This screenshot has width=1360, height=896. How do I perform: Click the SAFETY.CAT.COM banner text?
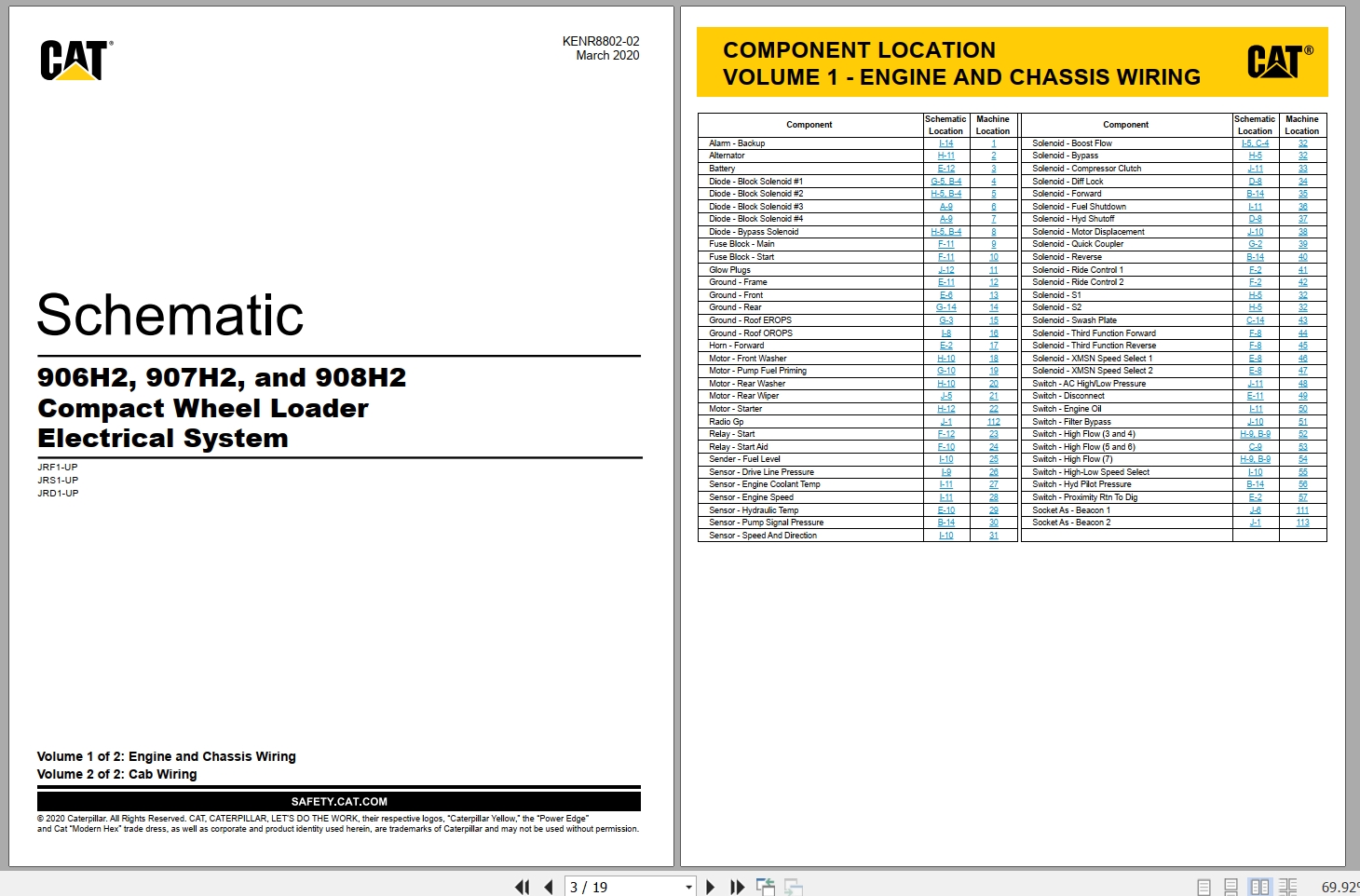(339, 802)
